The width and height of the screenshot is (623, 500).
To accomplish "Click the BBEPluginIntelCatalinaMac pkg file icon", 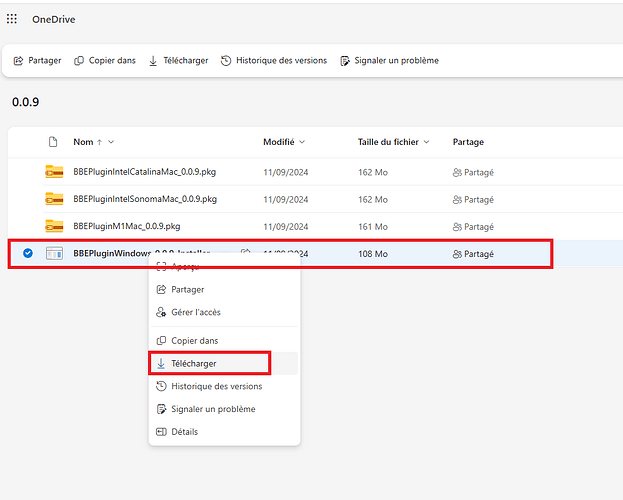I will [x=54, y=172].
